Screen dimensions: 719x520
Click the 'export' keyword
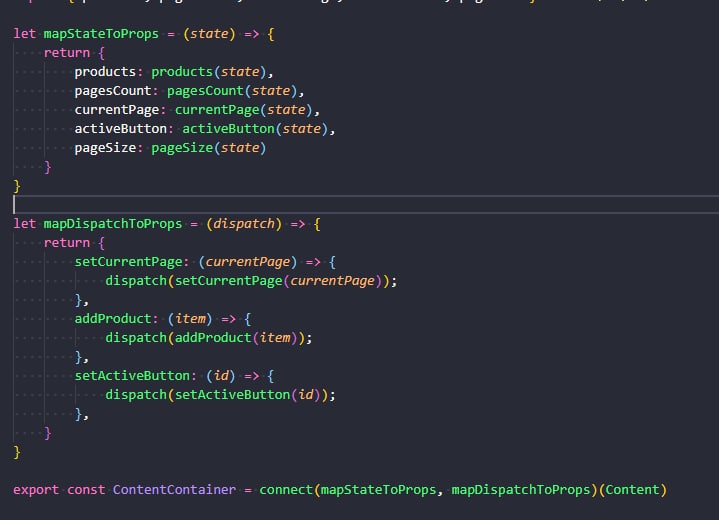[36, 490]
